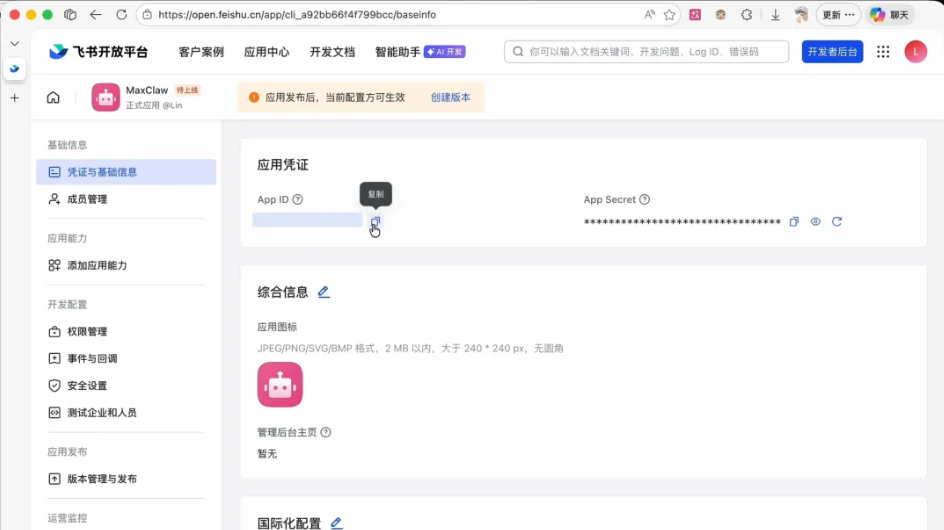Click the pink extension icon in toolbar
The image size is (944, 530).
(x=695, y=14)
